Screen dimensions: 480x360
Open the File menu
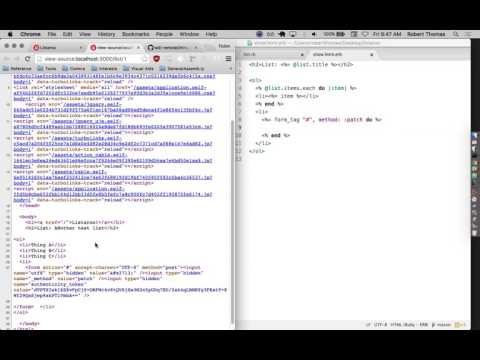[x=52, y=34]
